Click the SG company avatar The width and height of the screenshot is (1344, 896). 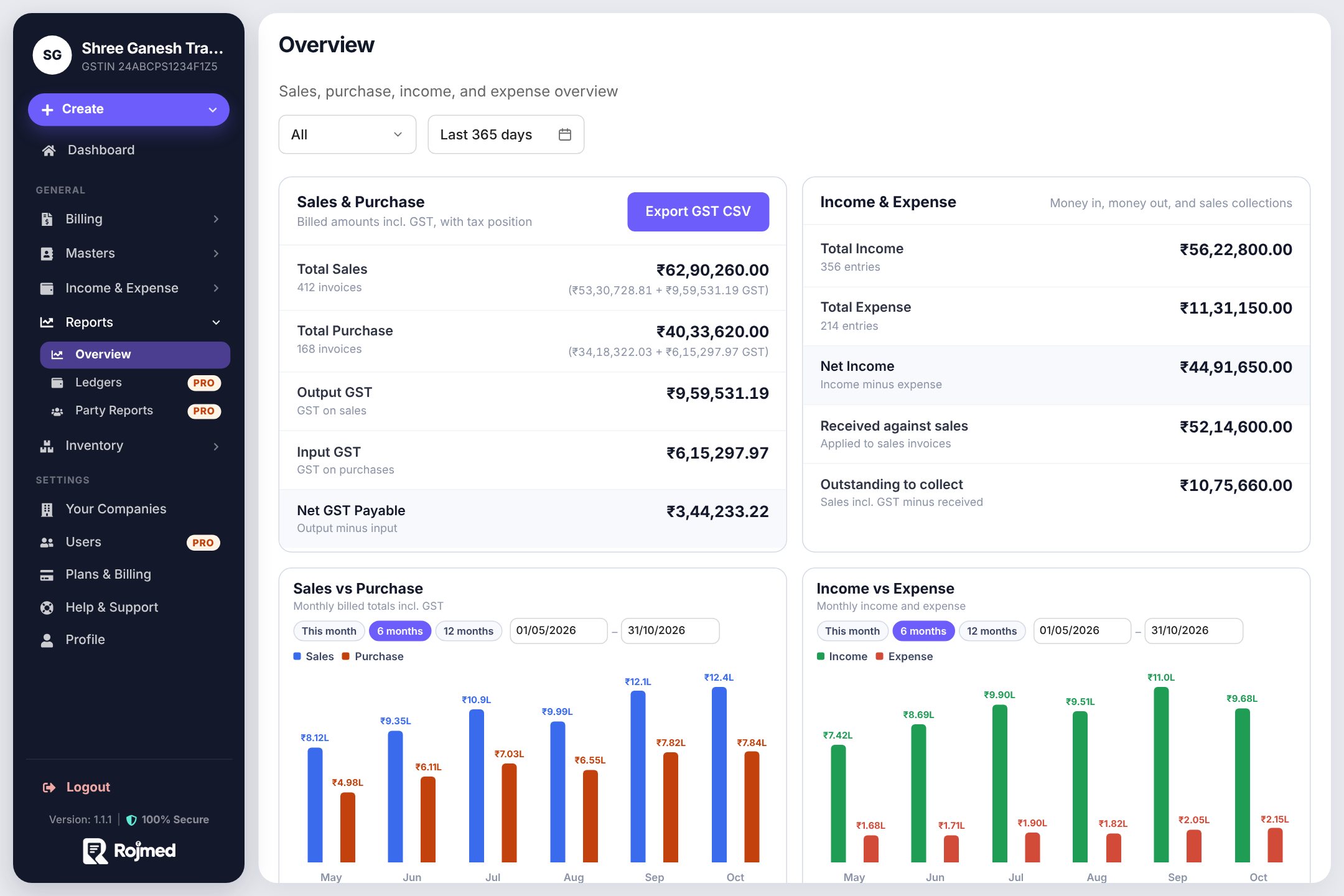point(52,55)
